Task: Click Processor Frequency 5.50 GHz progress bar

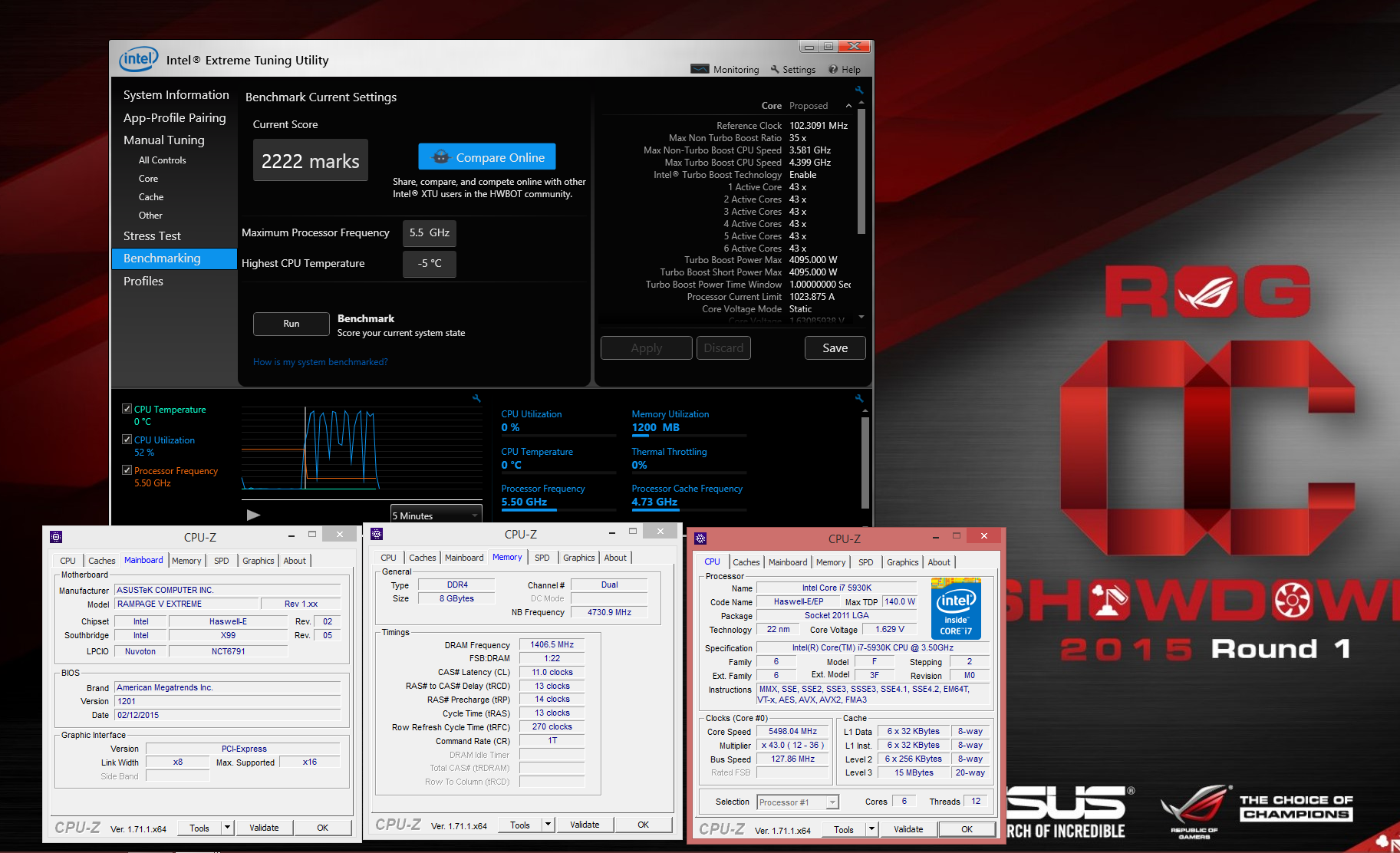Action: pos(558,510)
